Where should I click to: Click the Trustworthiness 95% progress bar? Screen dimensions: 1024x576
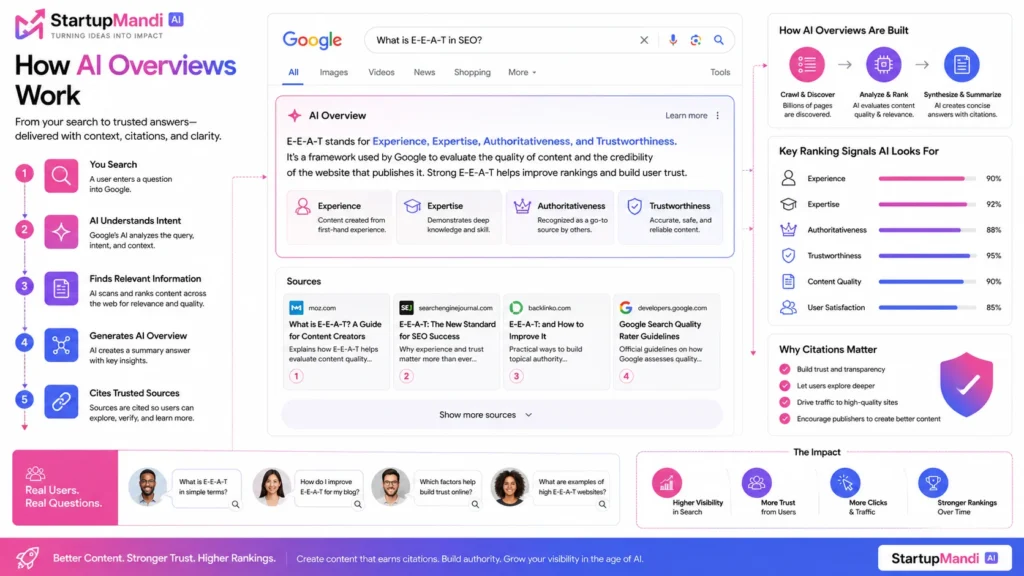click(927, 256)
